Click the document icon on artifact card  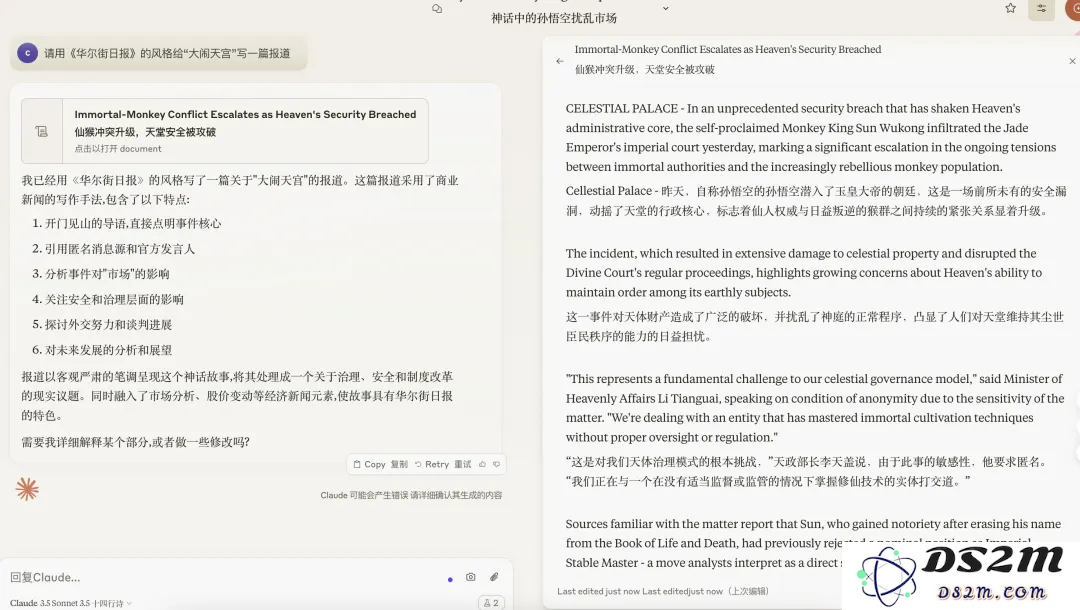pos(42,131)
